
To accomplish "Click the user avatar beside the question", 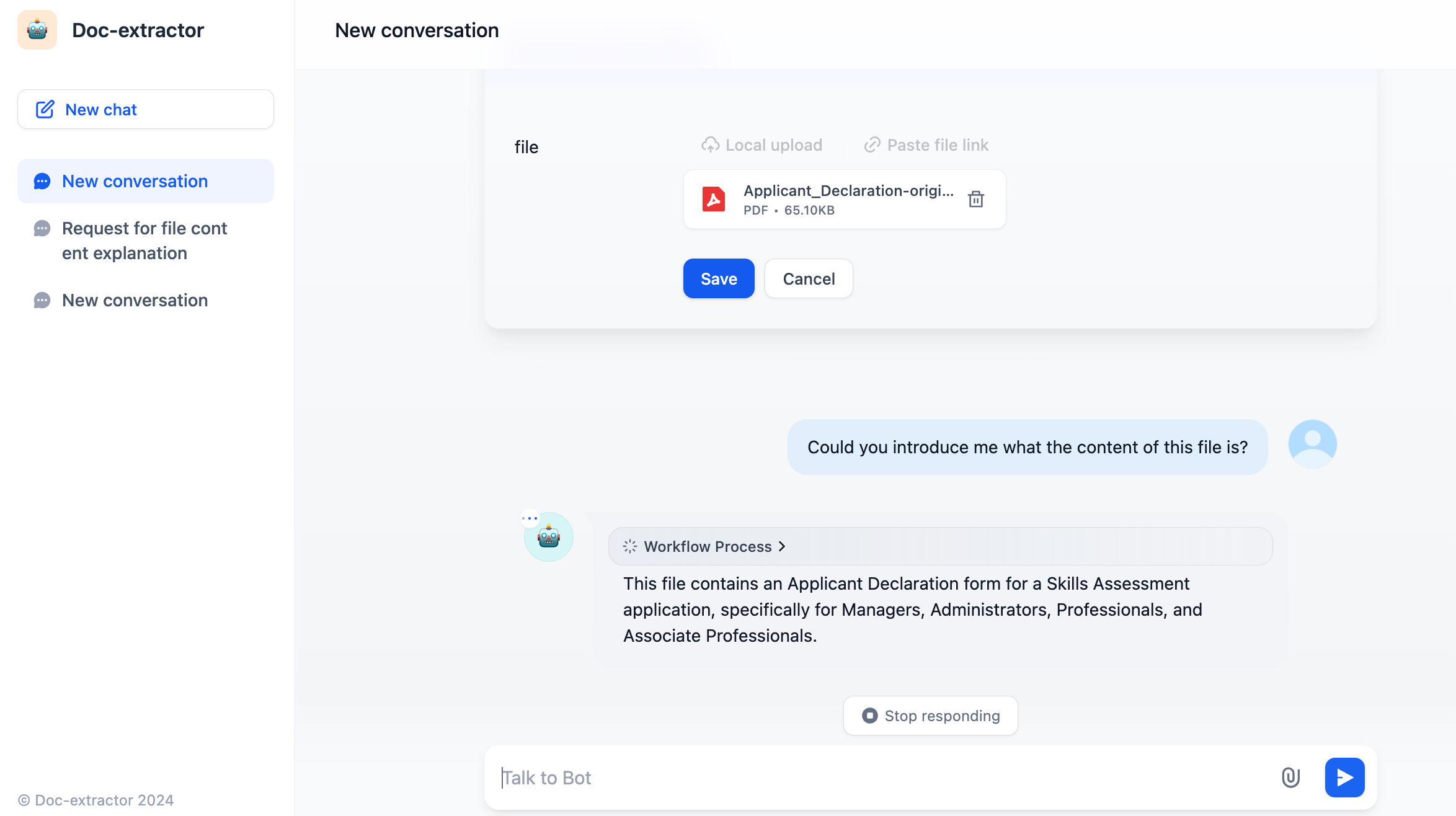I will (x=1312, y=443).
